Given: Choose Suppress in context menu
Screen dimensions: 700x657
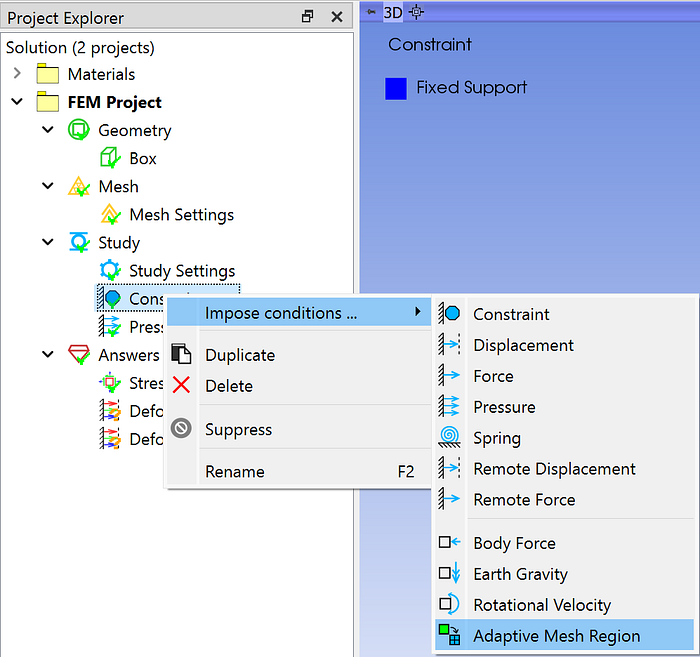Looking at the screenshot, I should [x=298, y=429].
